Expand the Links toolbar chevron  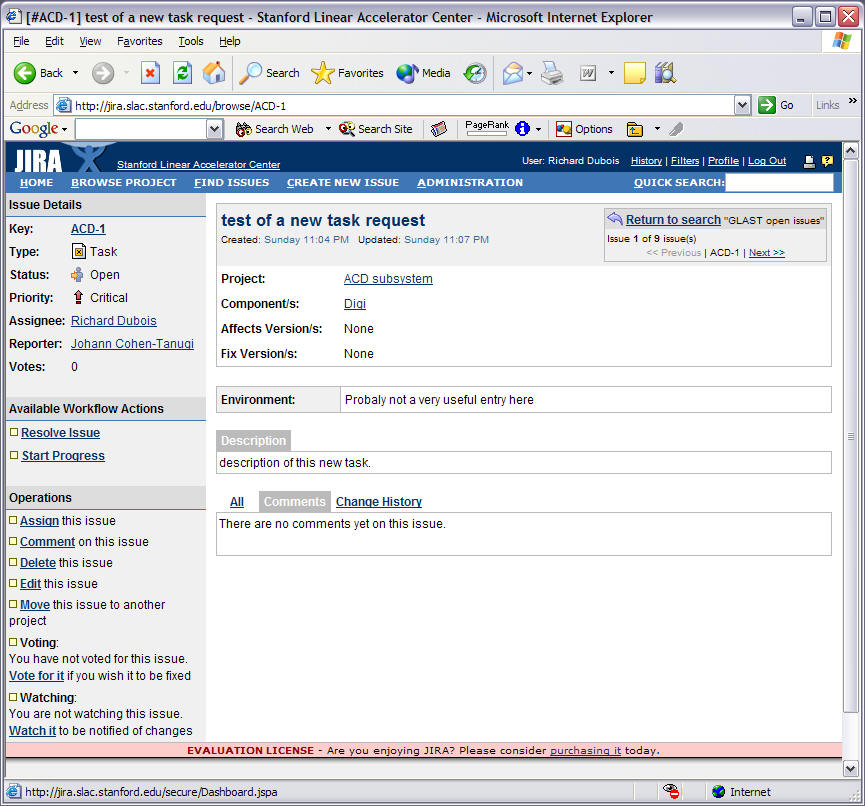coord(853,100)
